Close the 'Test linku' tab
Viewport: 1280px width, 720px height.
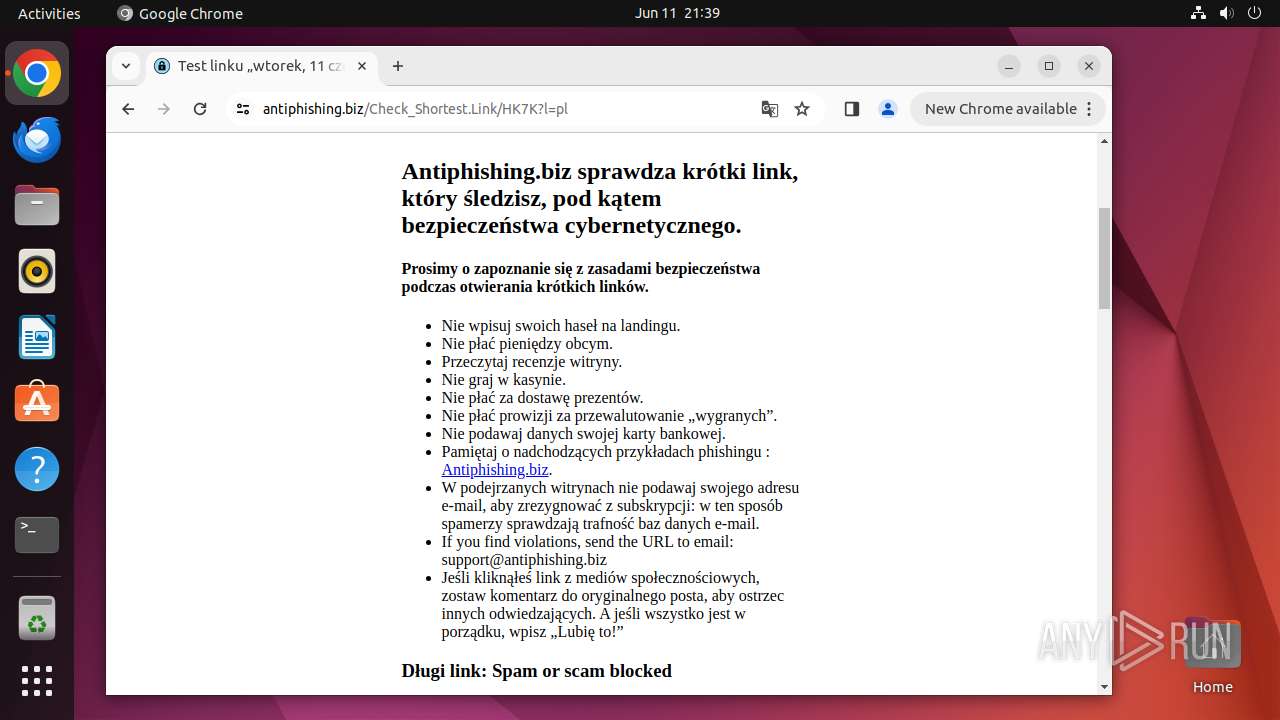pos(362,66)
